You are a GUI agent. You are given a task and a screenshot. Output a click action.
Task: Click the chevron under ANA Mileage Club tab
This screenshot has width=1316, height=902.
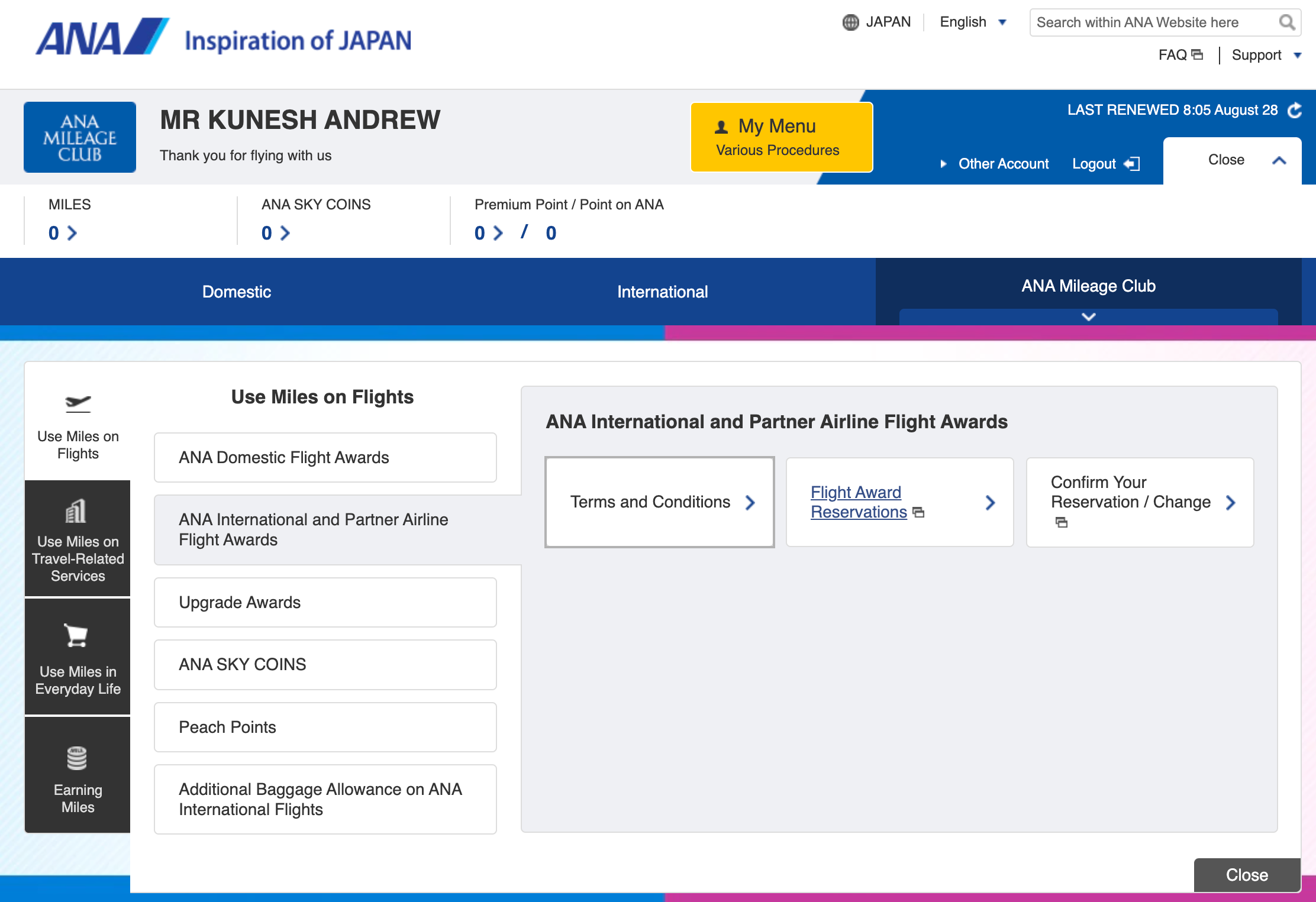(x=1089, y=316)
